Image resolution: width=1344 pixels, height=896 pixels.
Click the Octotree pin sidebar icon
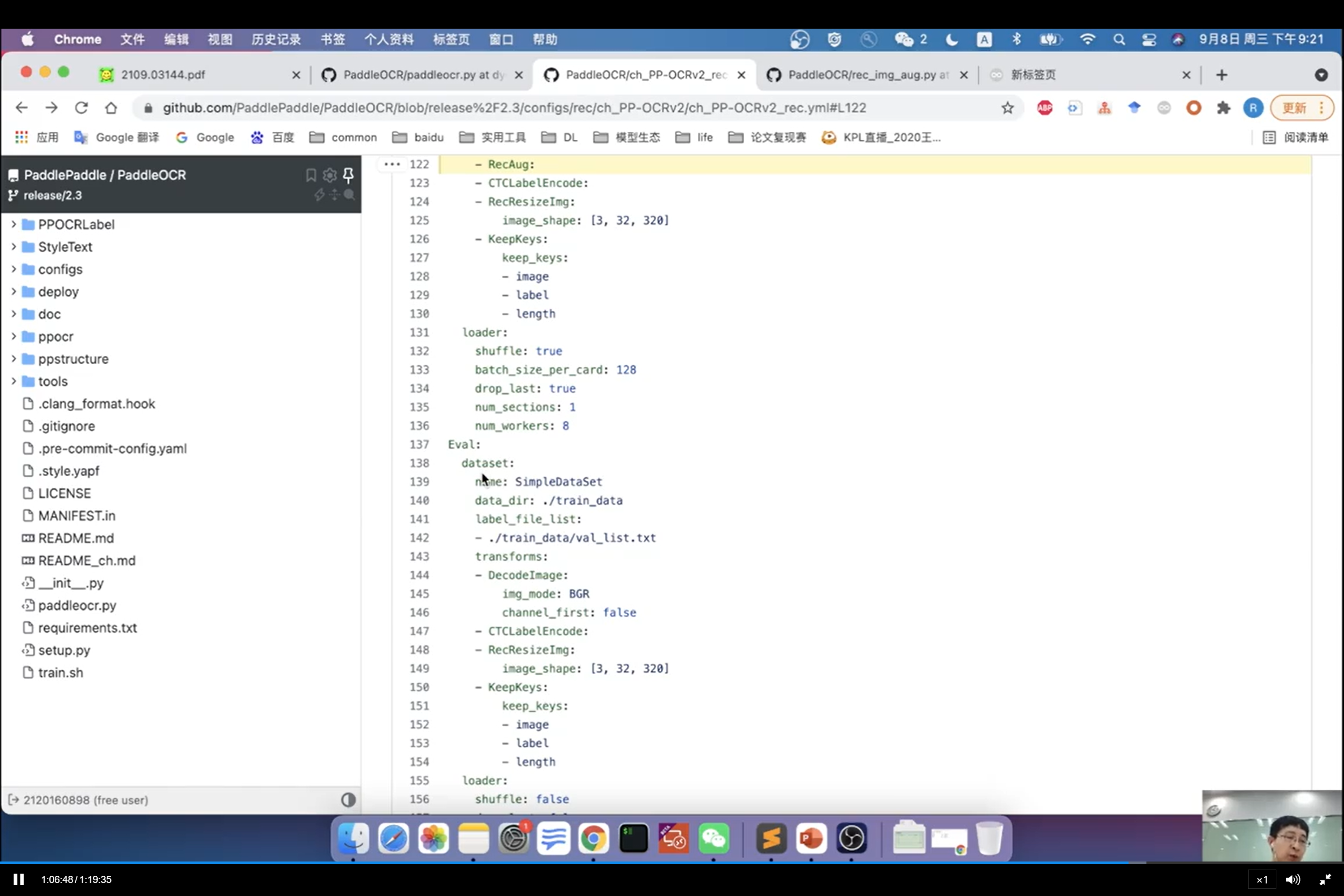click(348, 175)
